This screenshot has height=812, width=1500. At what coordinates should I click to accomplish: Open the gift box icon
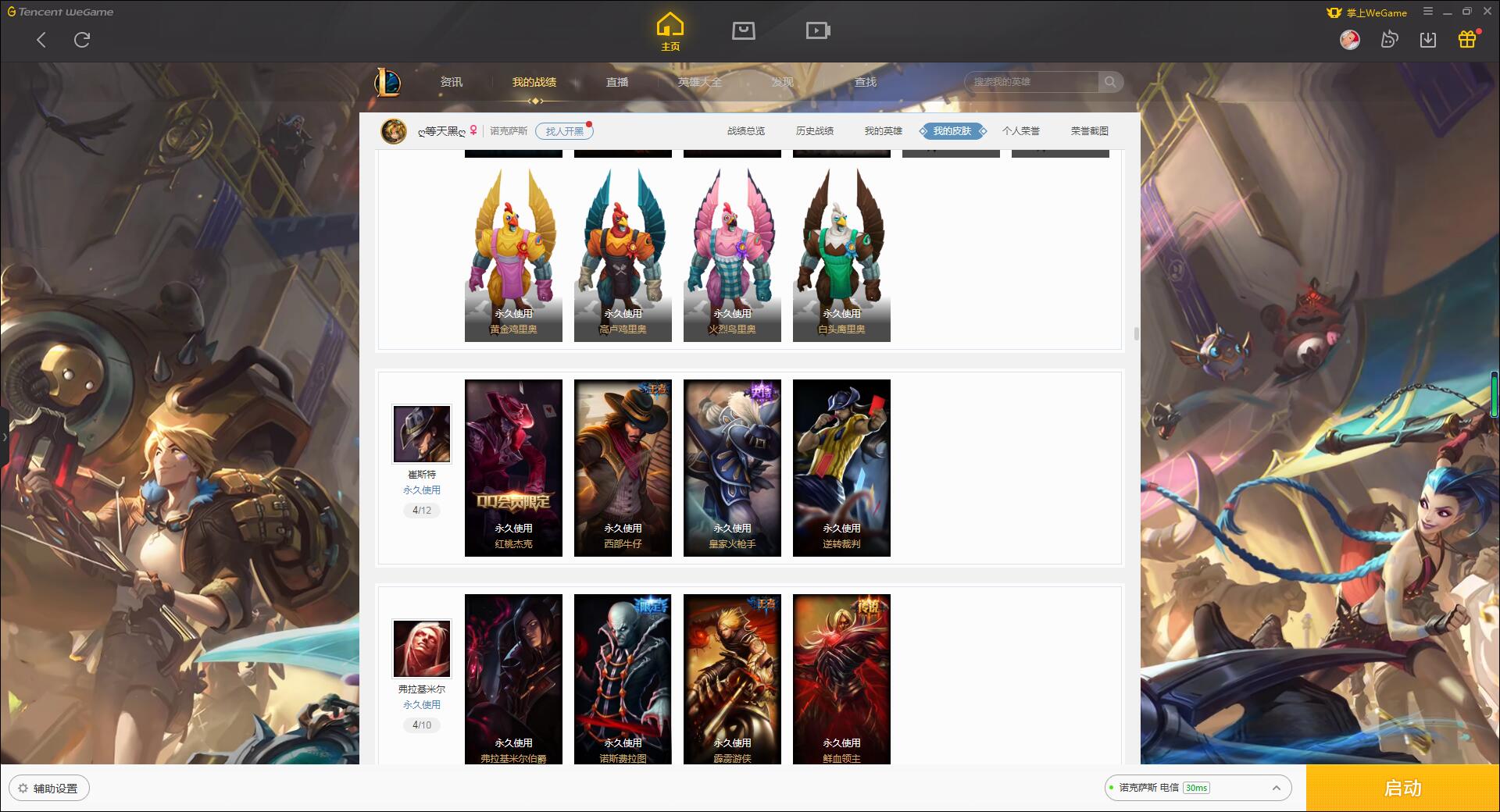point(1467,39)
